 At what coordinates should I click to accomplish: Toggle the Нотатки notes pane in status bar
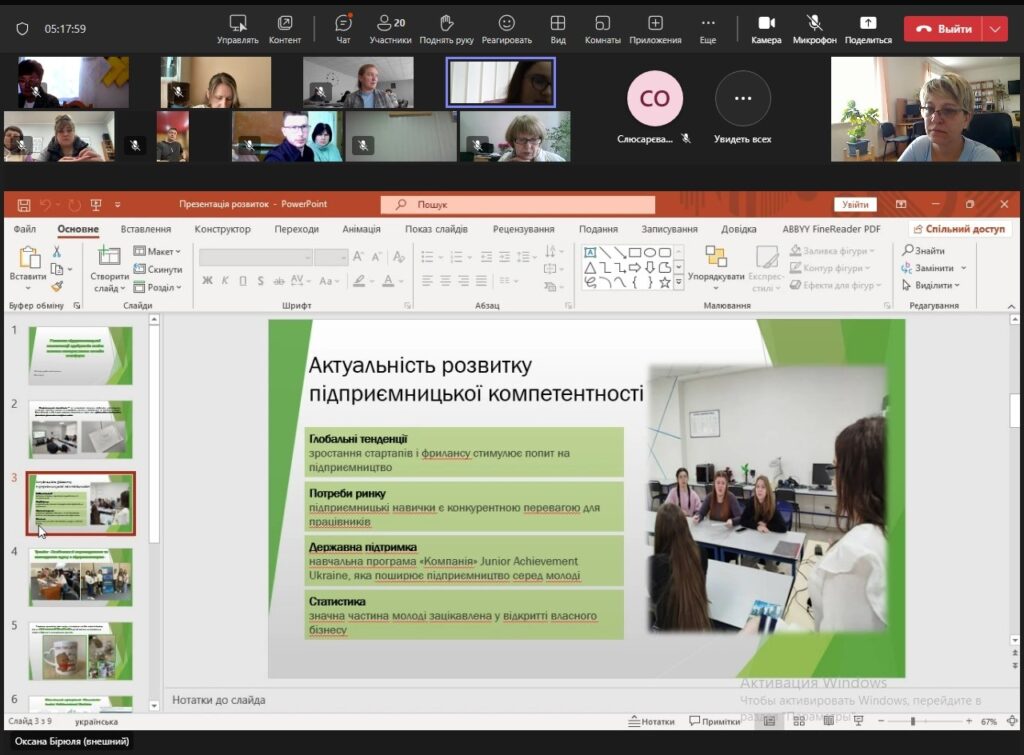(x=651, y=721)
